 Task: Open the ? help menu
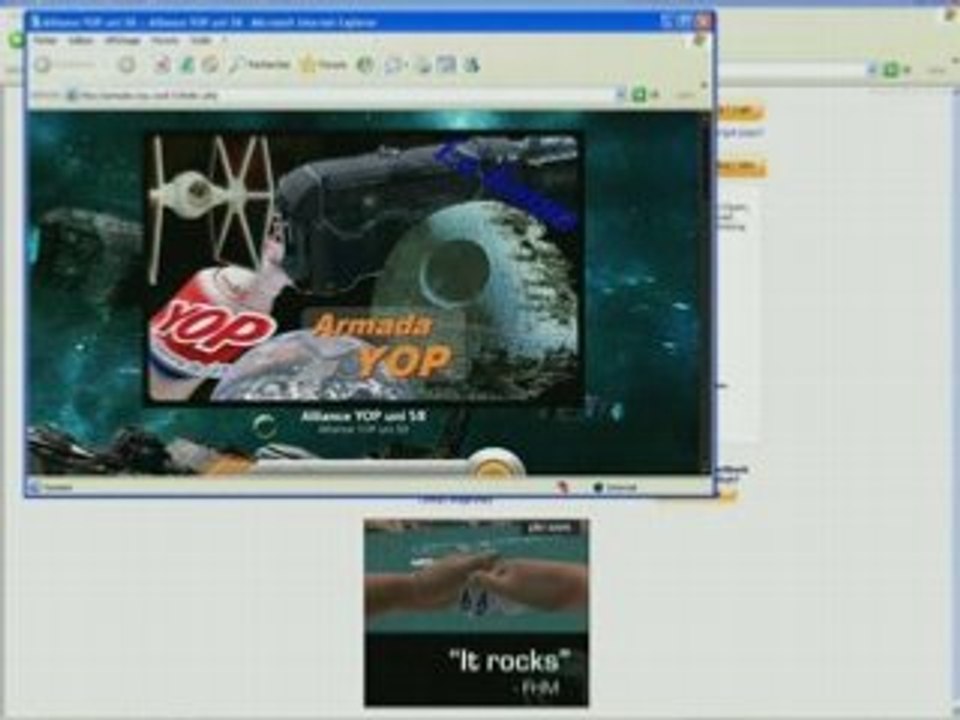(x=225, y=40)
